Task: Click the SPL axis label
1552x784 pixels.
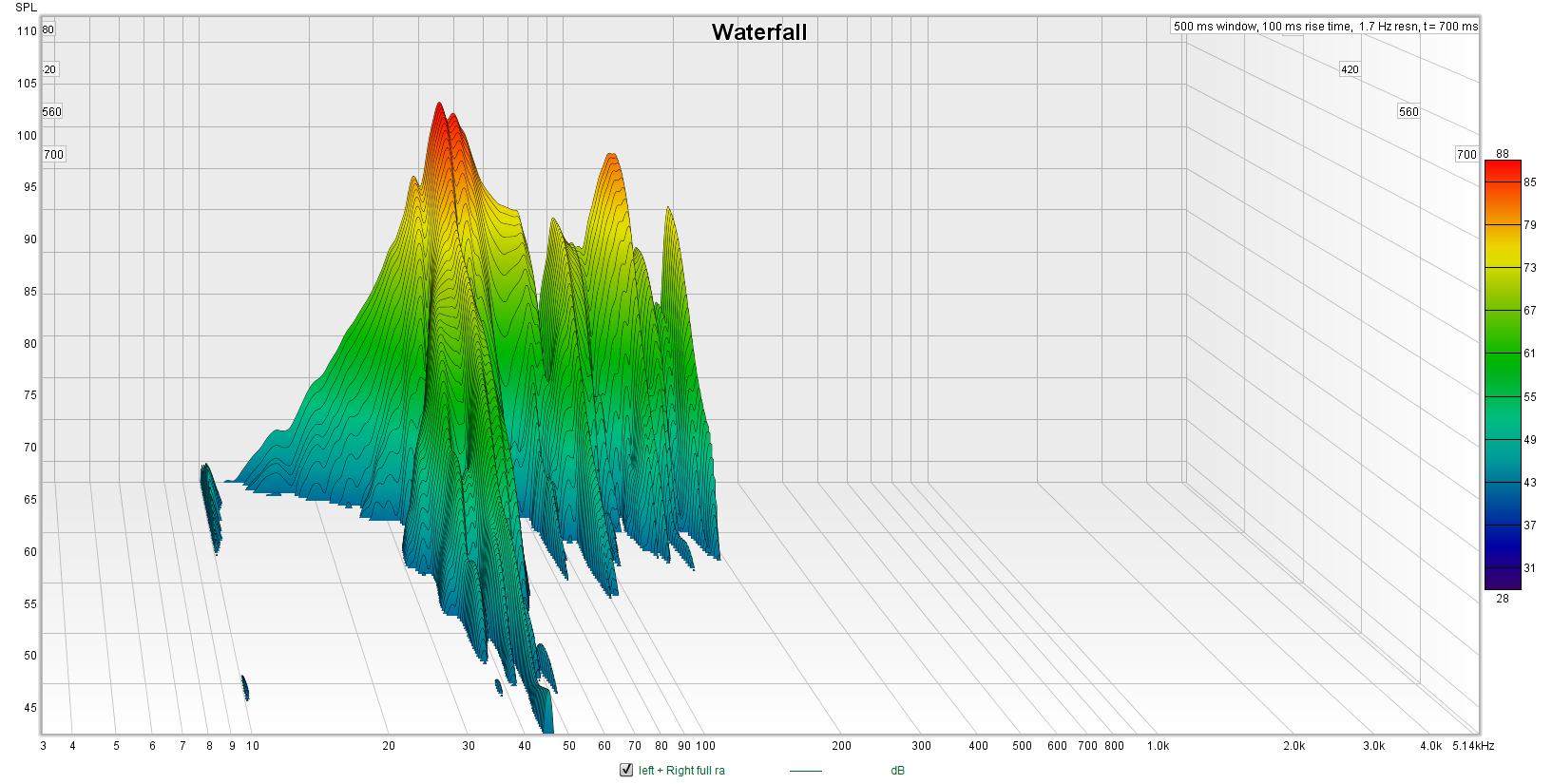Action: click(27, 8)
